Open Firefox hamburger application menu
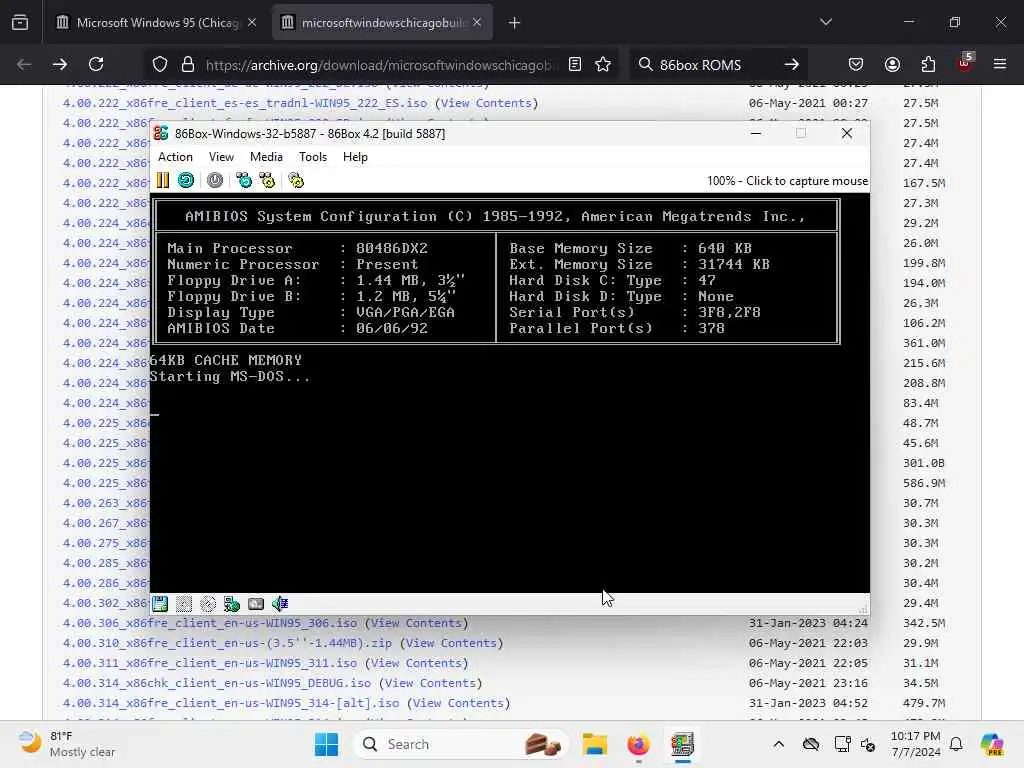This screenshot has width=1024, height=768. (x=1000, y=64)
